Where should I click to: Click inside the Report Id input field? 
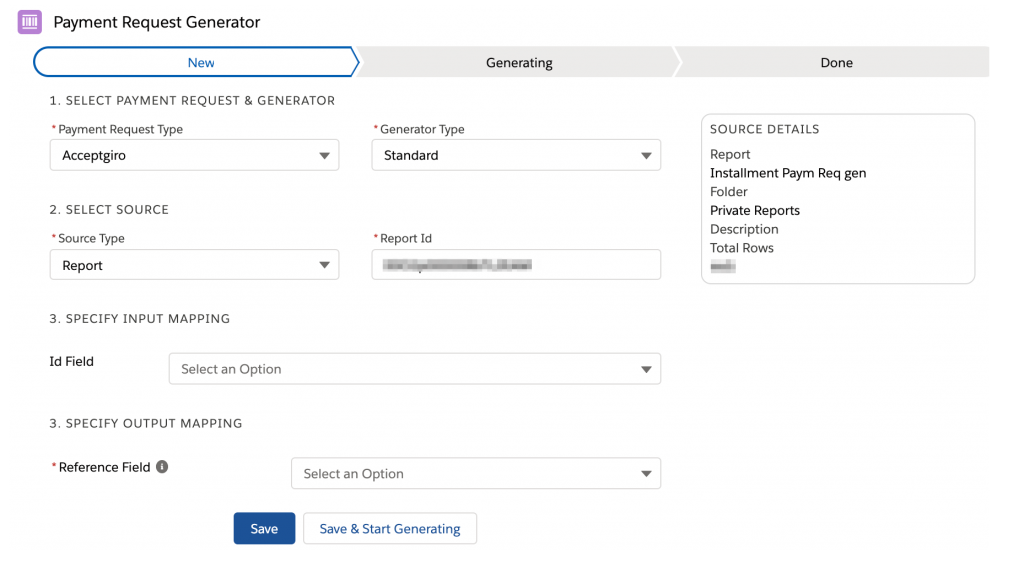pos(515,265)
